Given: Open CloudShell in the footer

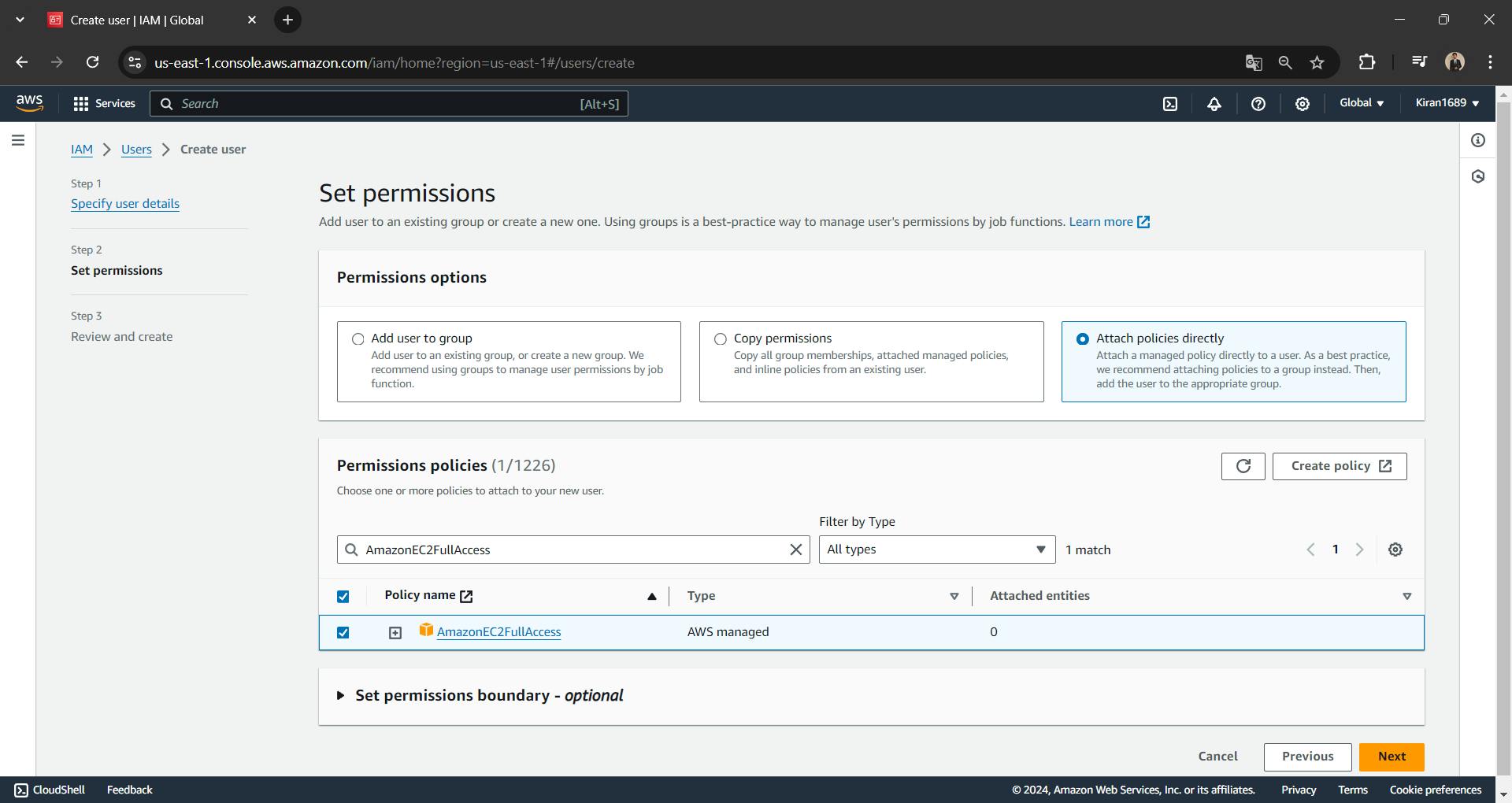Looking at the screenshot, I should [x=50, y=790].
